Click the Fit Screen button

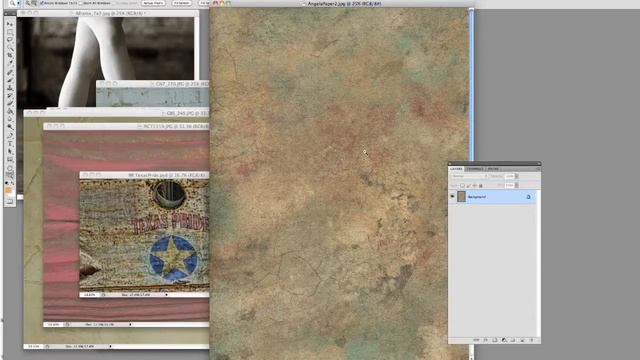pos(181,3)
